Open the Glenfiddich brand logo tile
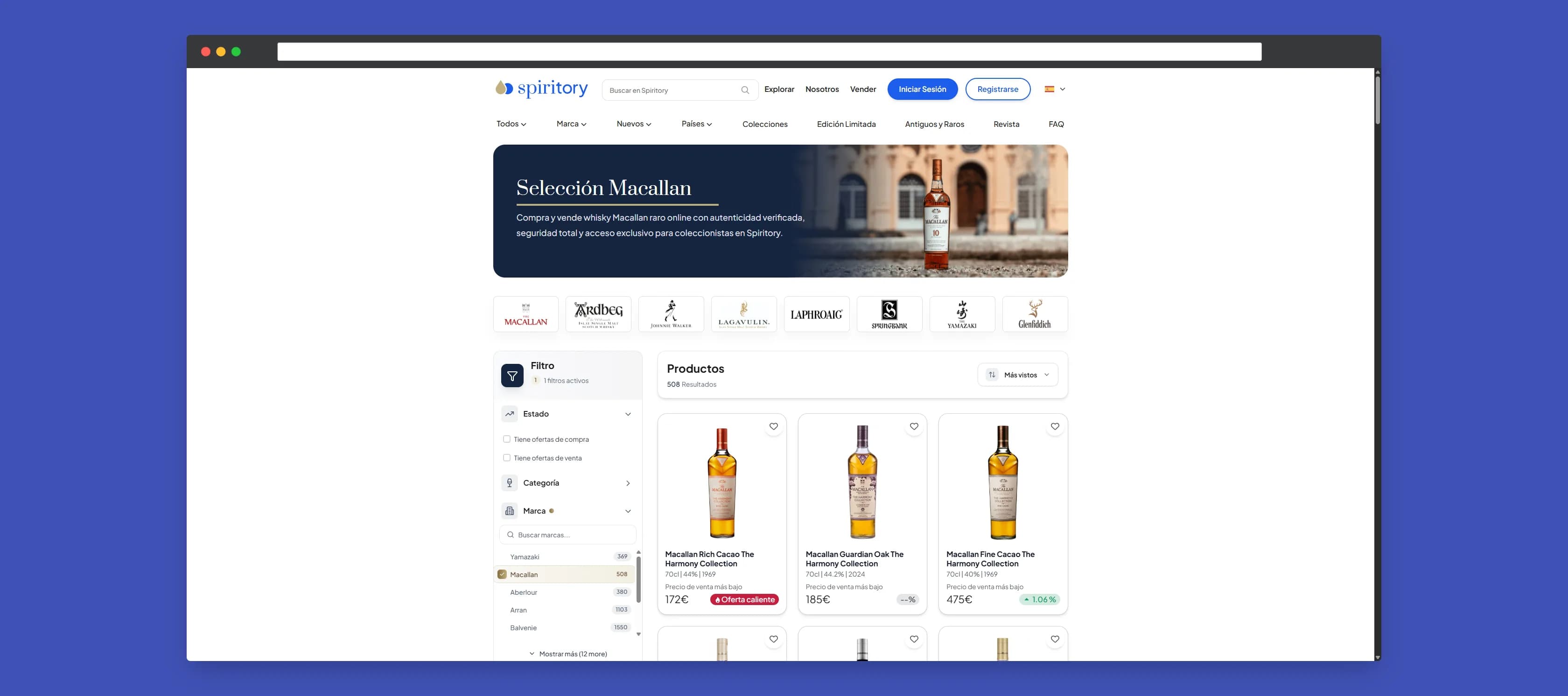Viewport: 1568px width, 696px height. point(1035,314)
